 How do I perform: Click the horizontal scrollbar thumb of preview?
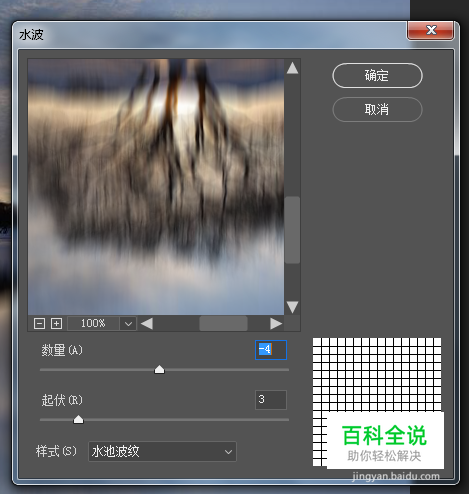pyautogui.click(x=223, y=323)
